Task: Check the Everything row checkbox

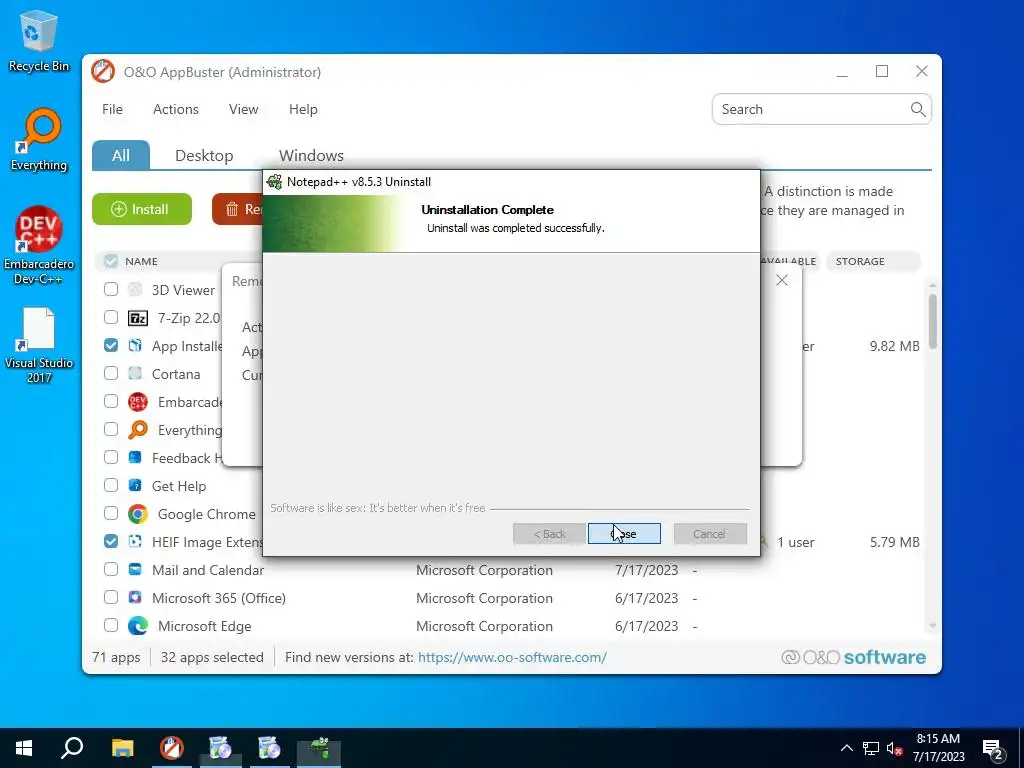Action: (111, 430)
